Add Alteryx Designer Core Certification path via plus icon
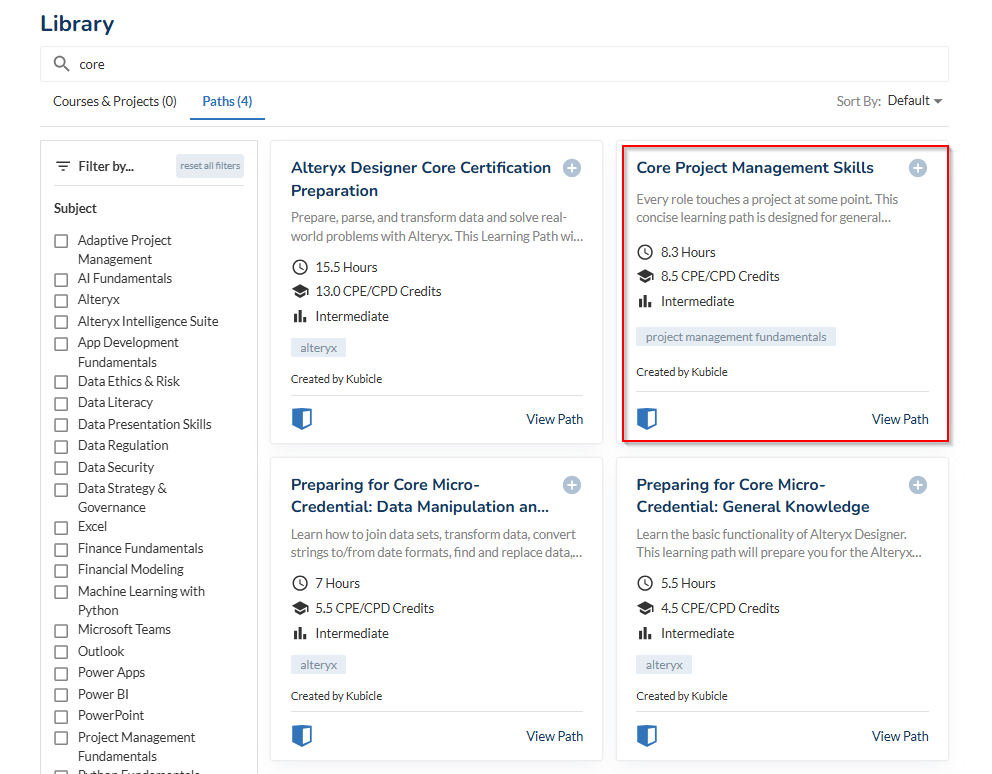Image resolution: width=992 pixels, height=774 pixels. [x=572, y=168]
